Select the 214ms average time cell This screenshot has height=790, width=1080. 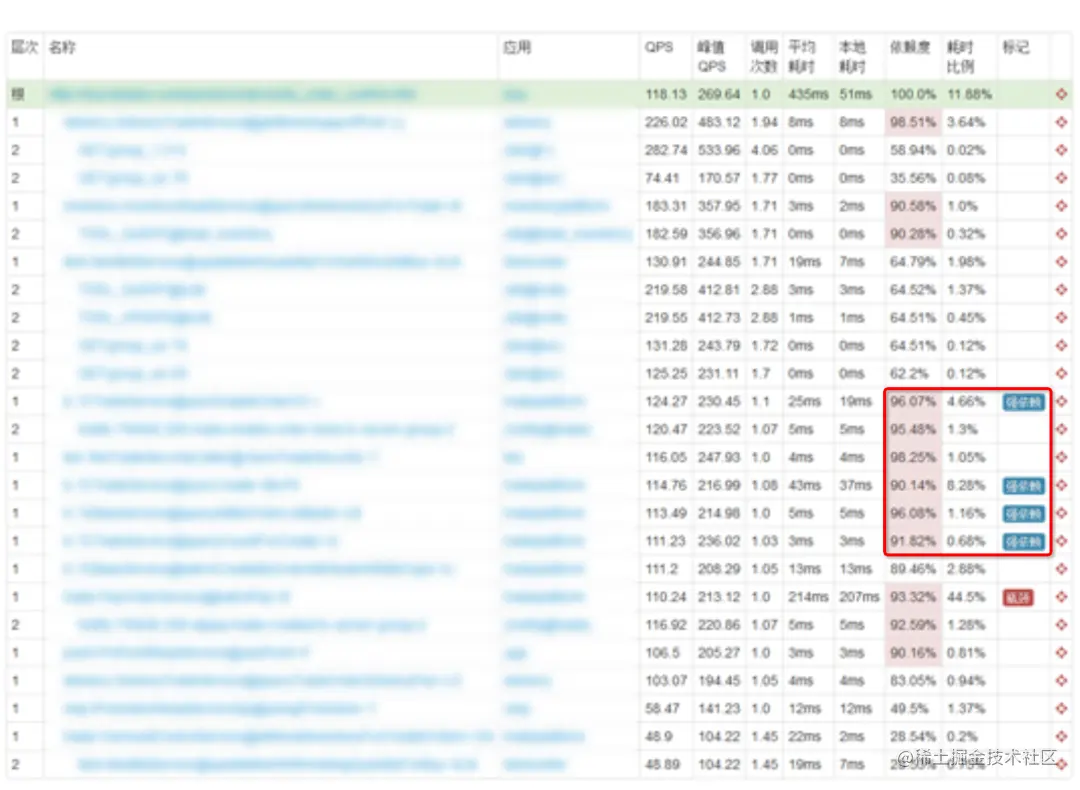tap(808, 597)
